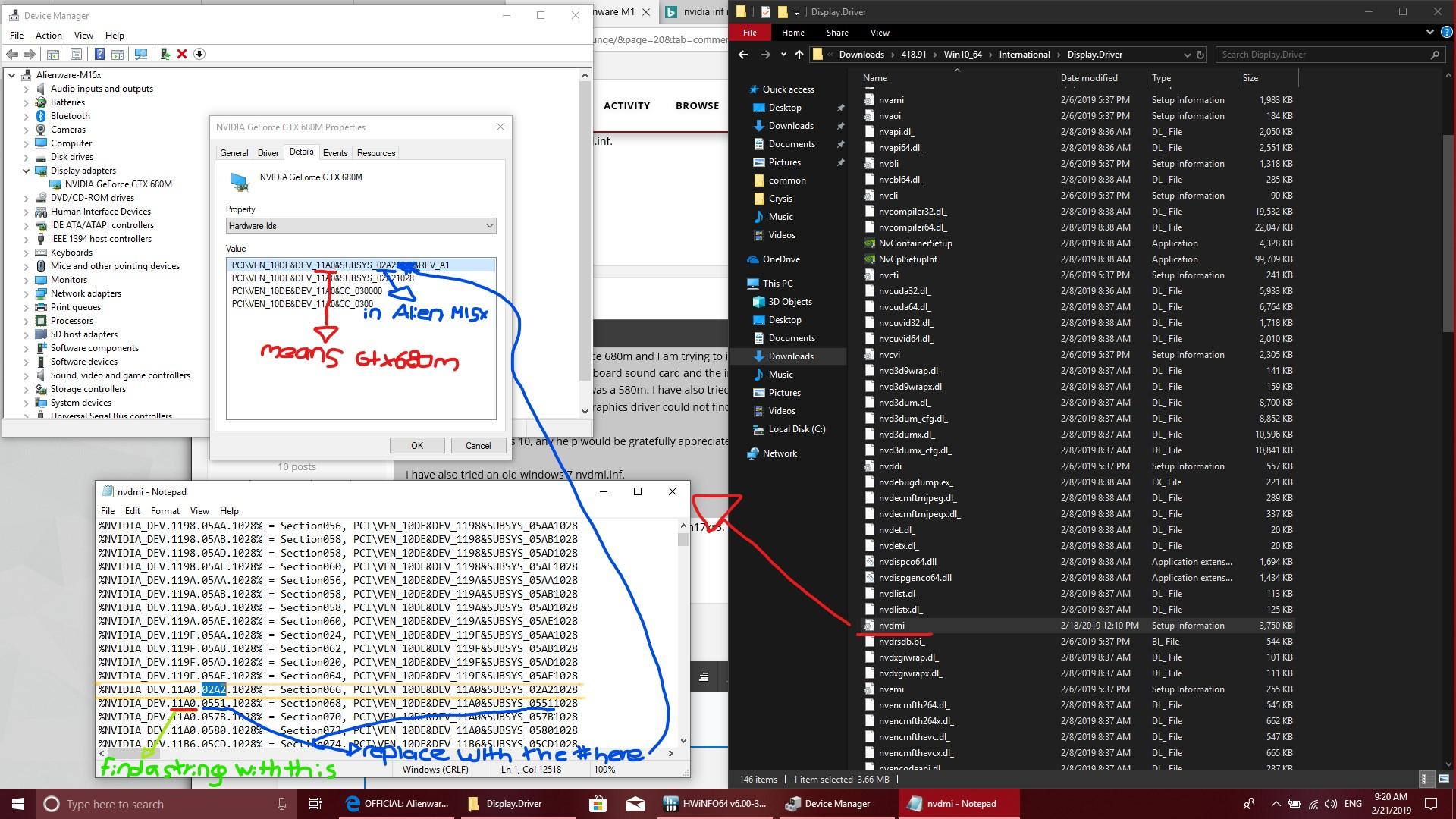1456x819 pixels.
Task: Open Share tab in File Explorer ribbon
Action: coord(837,33)
